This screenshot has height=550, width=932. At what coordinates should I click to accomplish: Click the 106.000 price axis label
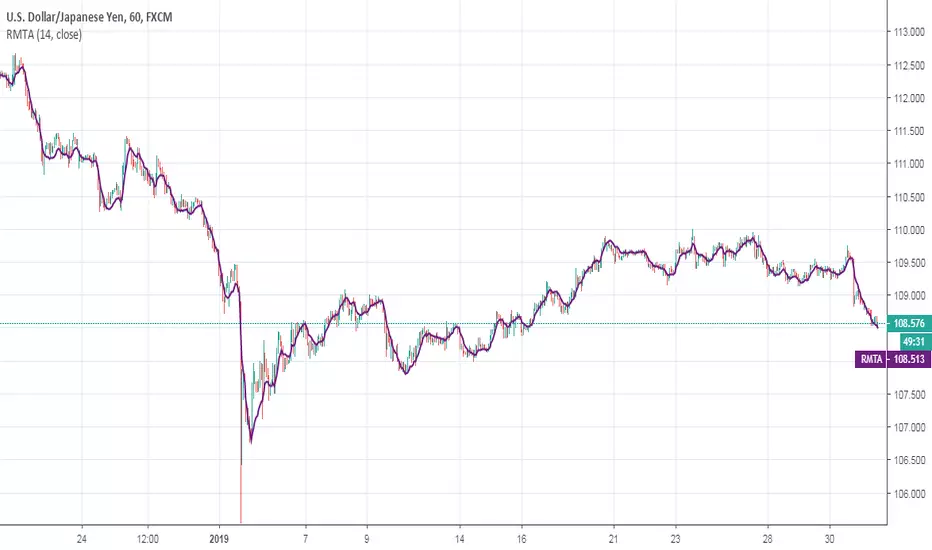pos(908,493)
